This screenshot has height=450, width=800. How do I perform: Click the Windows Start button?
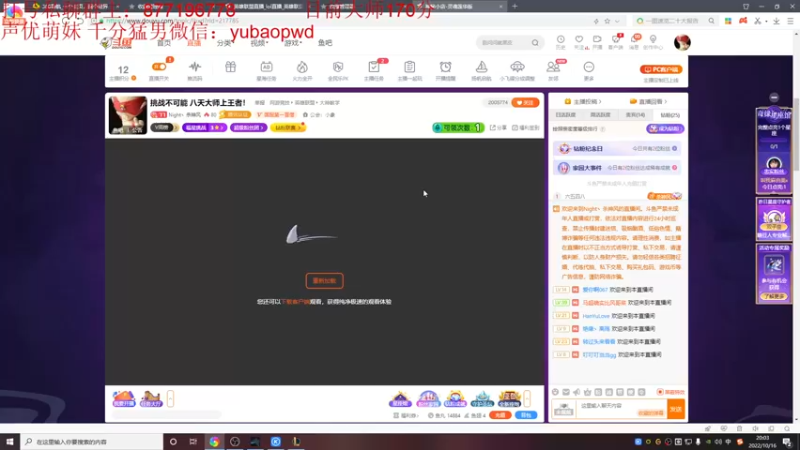pyautogui.click(x=10, y=441)
